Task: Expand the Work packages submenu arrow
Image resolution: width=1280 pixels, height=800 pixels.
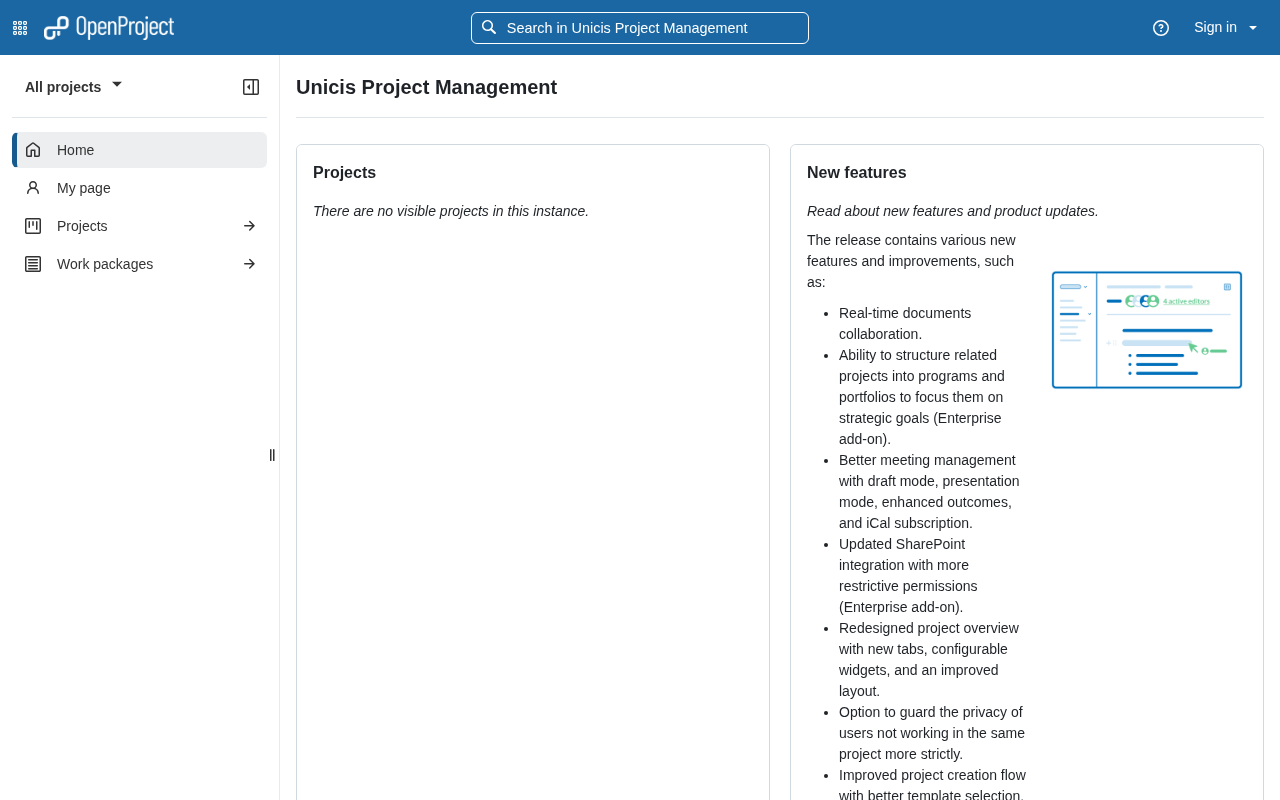Action: point(249,264)
